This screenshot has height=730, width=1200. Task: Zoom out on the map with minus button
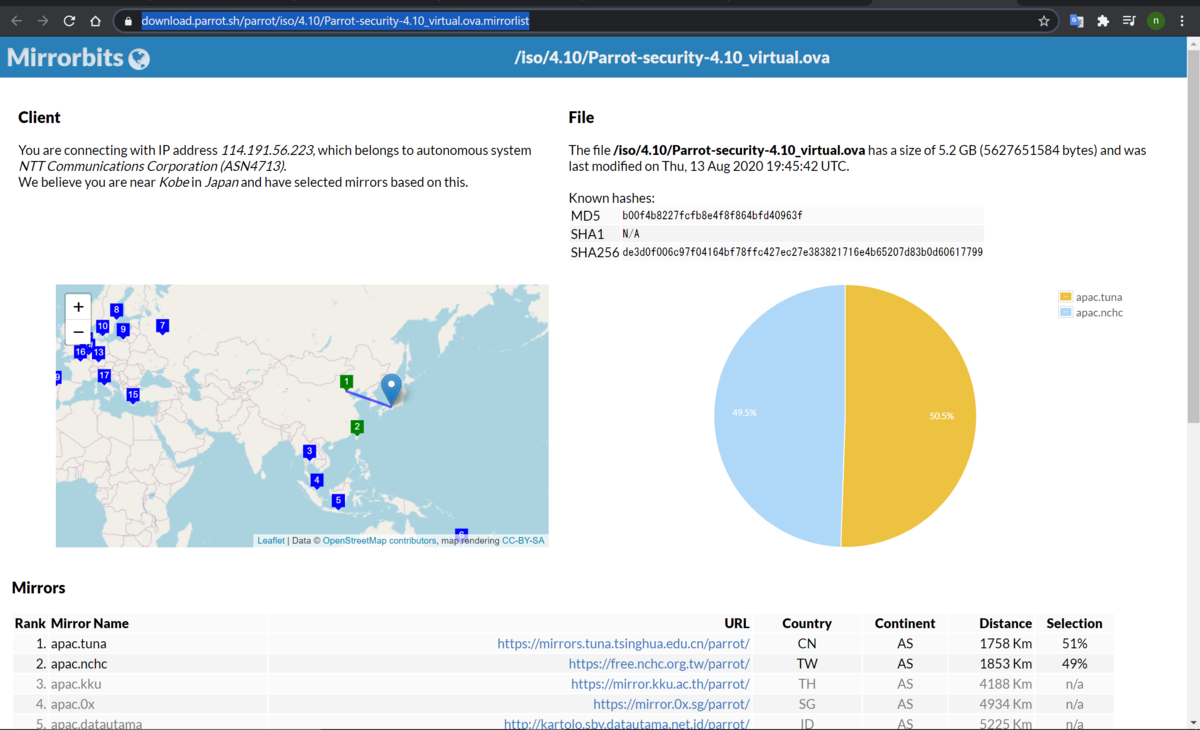point(78,332)
